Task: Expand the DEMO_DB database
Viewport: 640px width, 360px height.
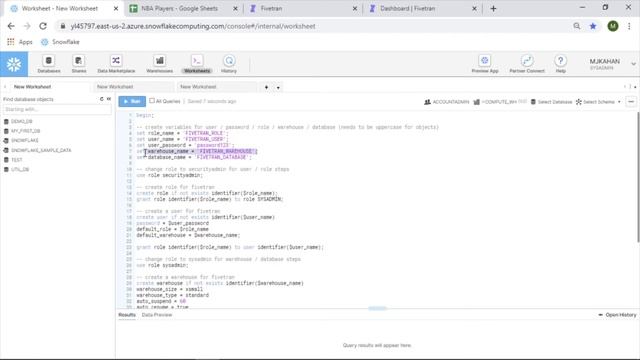Action: (18, 121)
